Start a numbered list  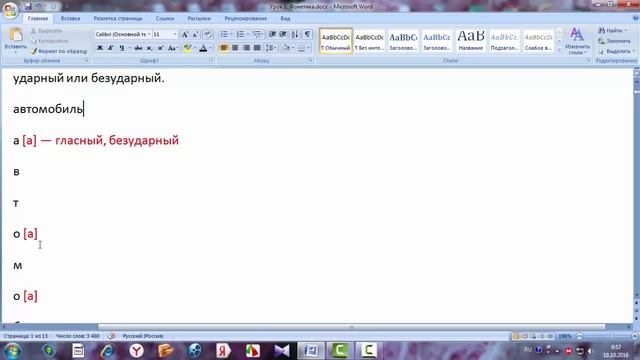click(x=240, y=35)
